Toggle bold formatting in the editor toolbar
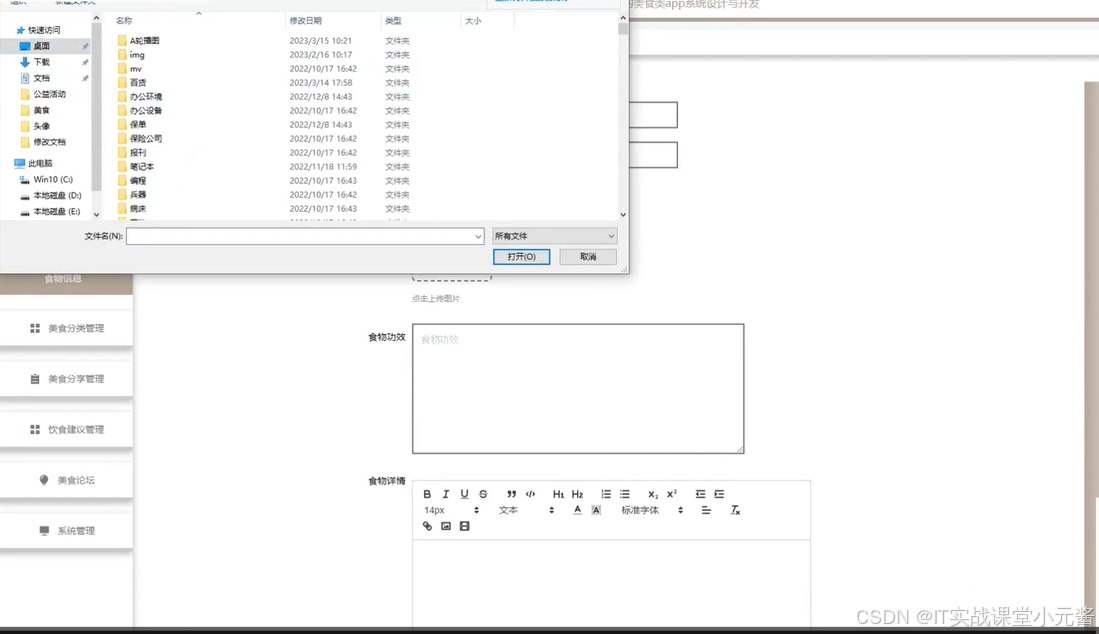This screenshot has width=1099, height=634. (x=427, y=494)
